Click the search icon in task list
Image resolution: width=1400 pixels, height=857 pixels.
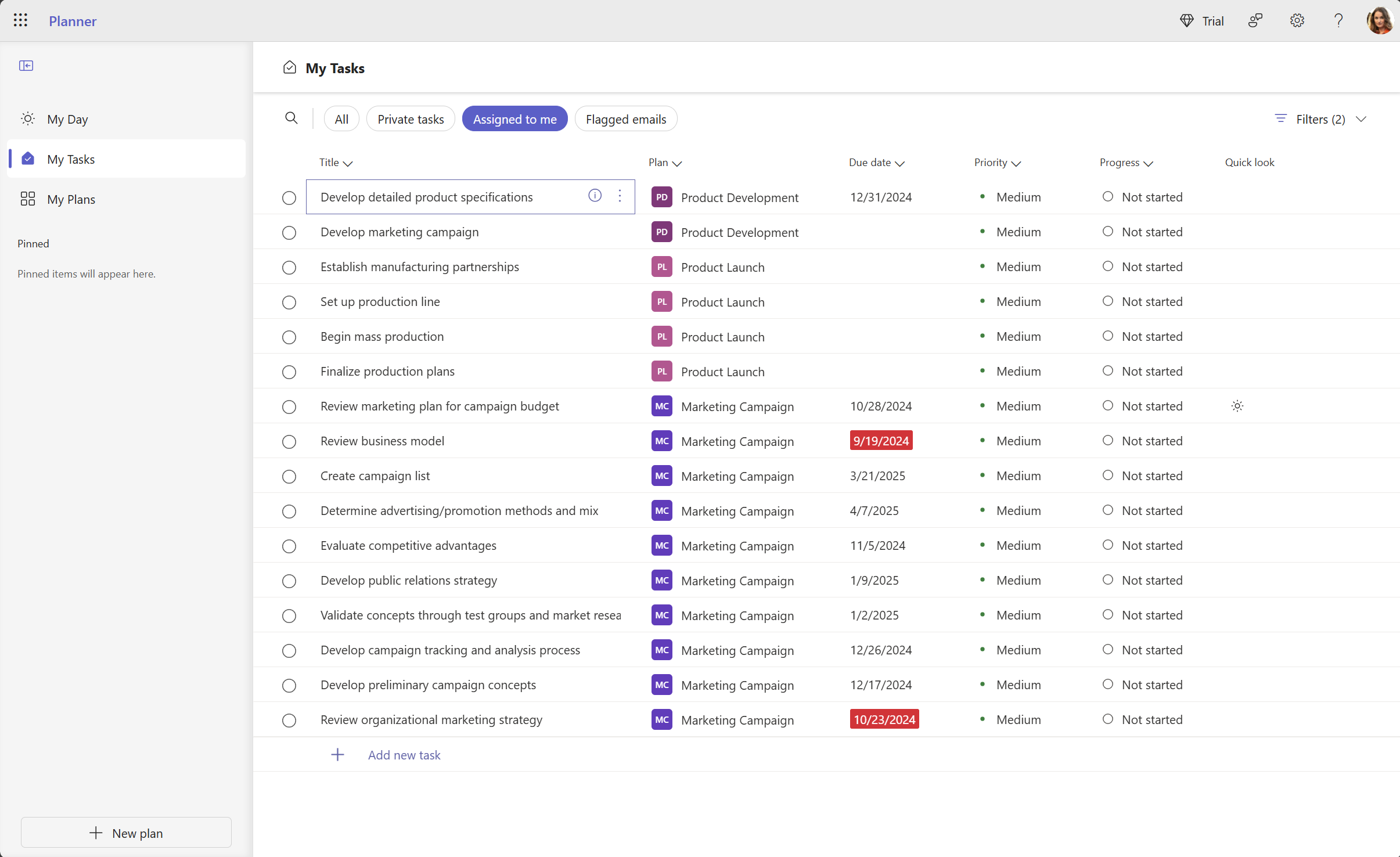point(291,119)
